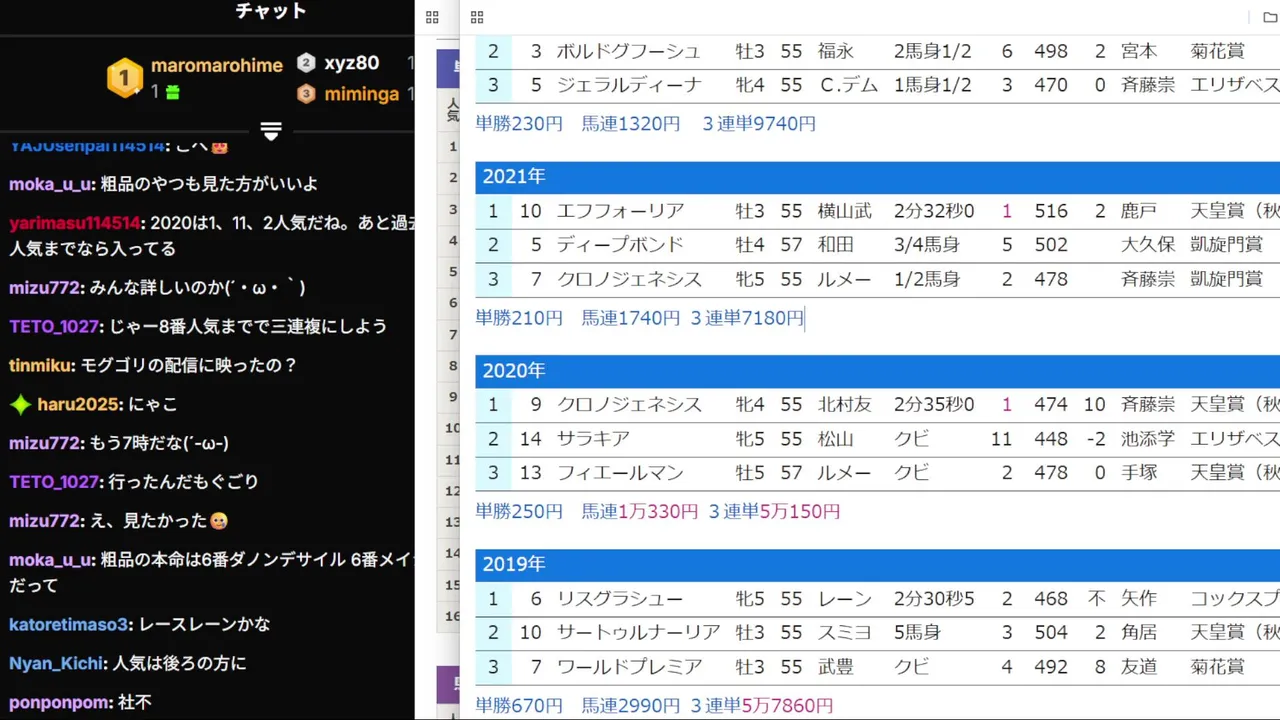Click the message レースレーンかな
Image resolution: width=1280 pixels, height=720 pixels.
pyautogui.click(x=204, y=624)
